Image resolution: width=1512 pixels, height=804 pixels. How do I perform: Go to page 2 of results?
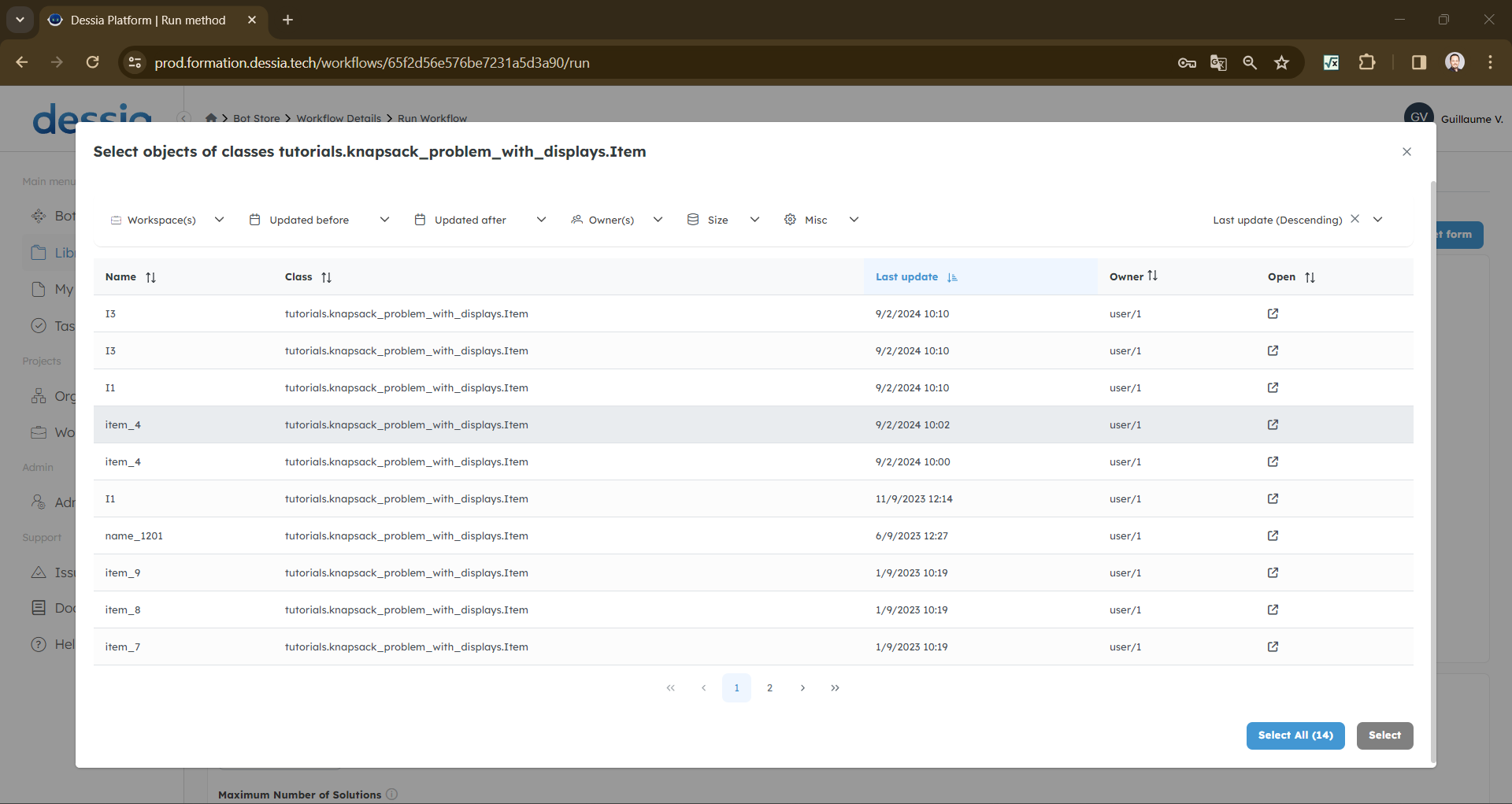pyautogui.click(x=769, y=687)
